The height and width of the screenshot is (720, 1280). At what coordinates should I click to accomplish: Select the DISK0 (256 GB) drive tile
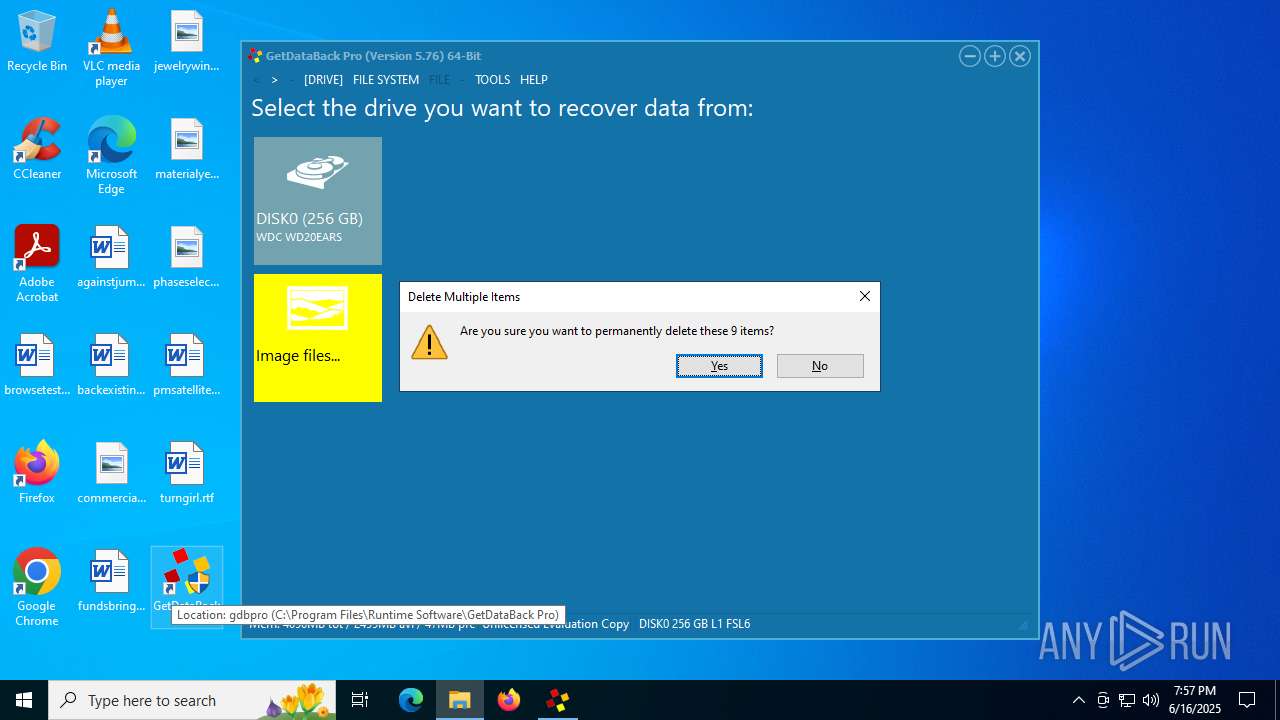(318, 201)
